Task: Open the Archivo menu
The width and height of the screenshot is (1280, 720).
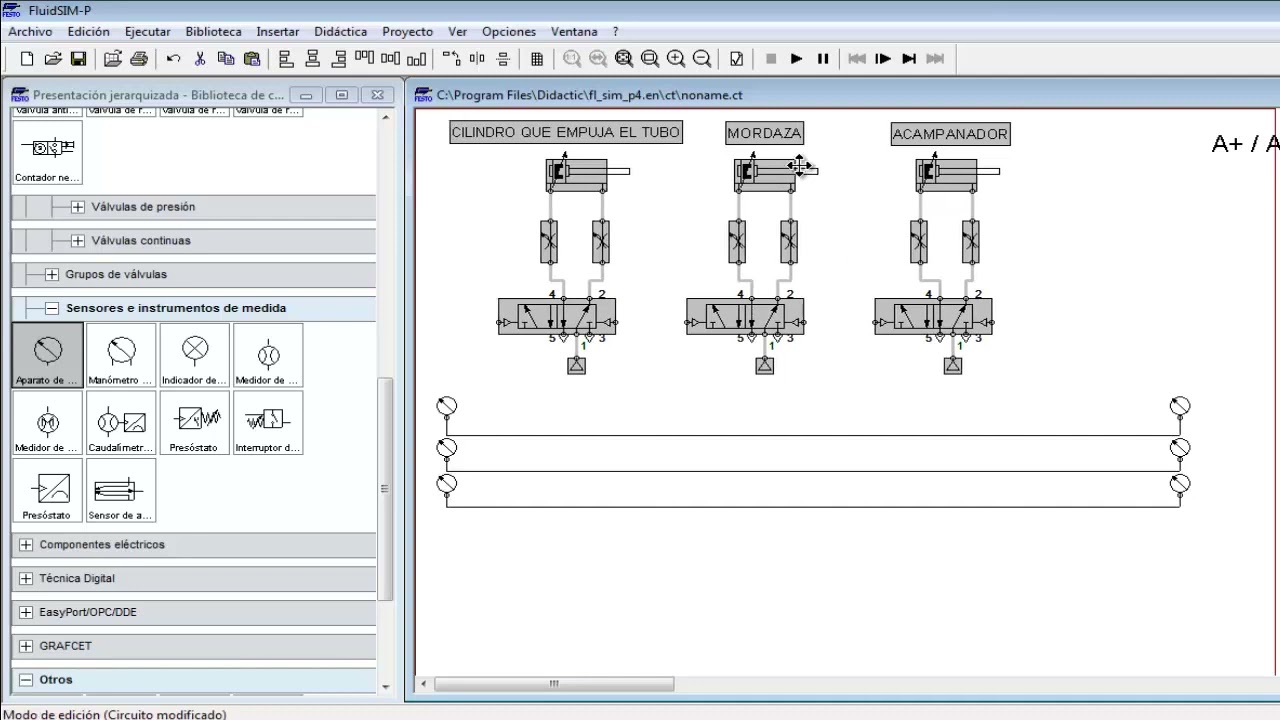Action: [30, 32]
